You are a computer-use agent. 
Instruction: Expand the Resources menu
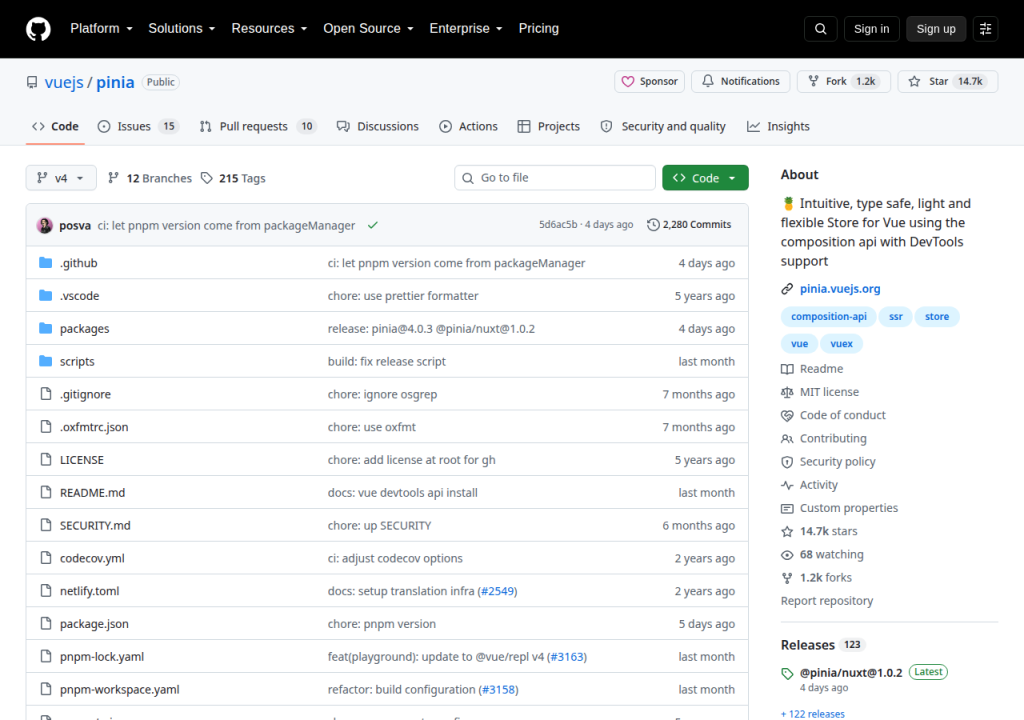269,29
